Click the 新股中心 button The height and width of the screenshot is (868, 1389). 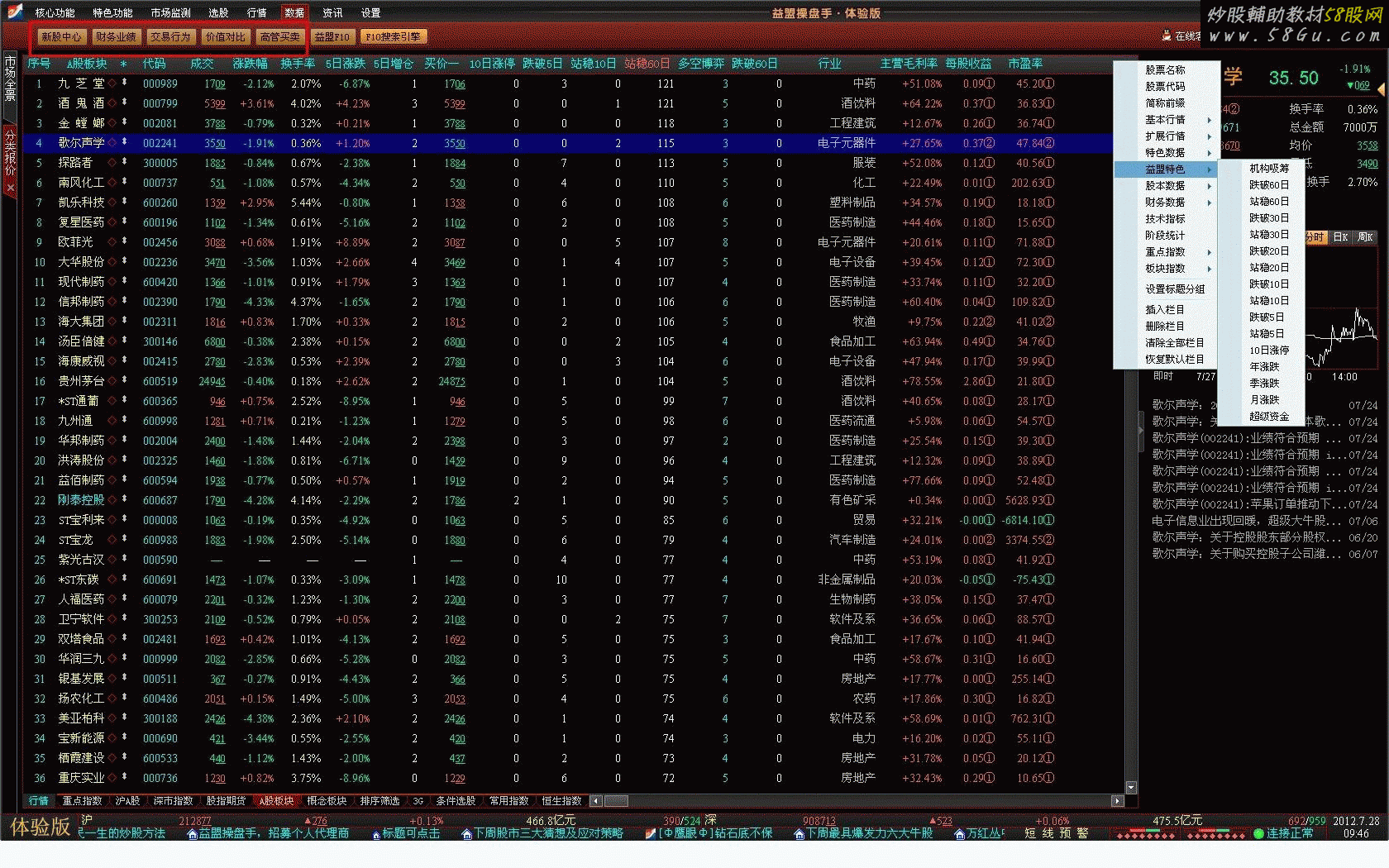(x=62, y=36)
